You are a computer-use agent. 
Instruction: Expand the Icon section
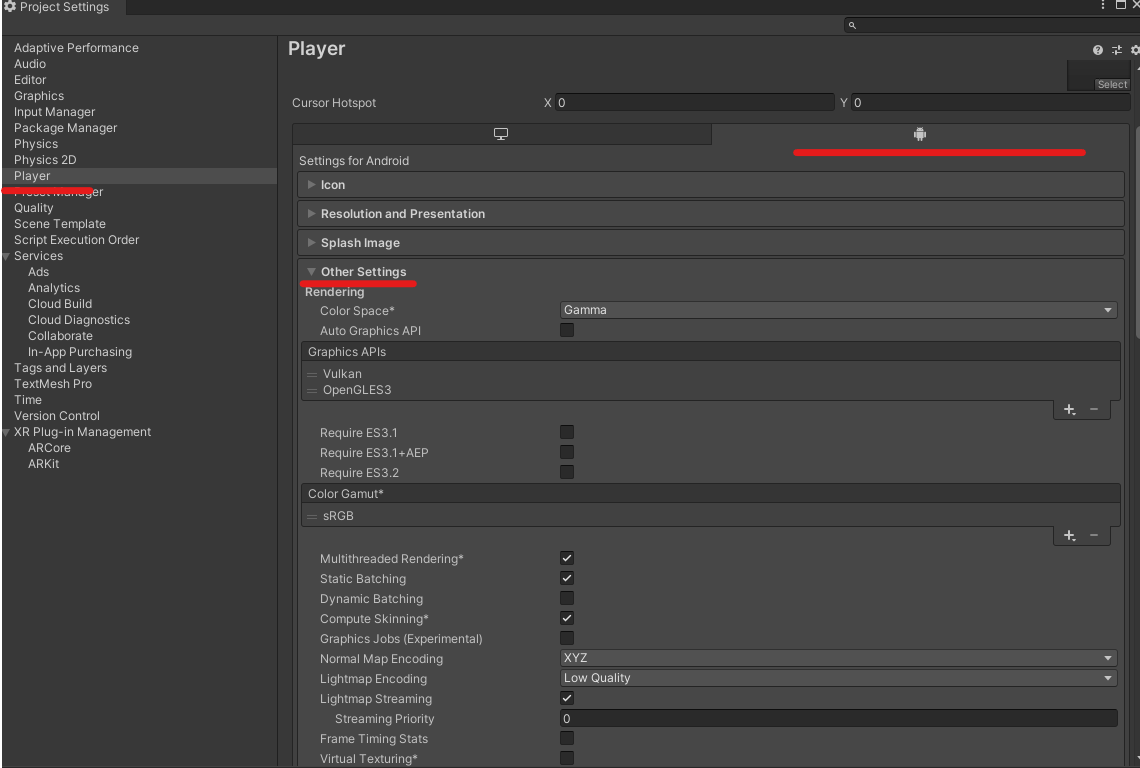[711, 185]
